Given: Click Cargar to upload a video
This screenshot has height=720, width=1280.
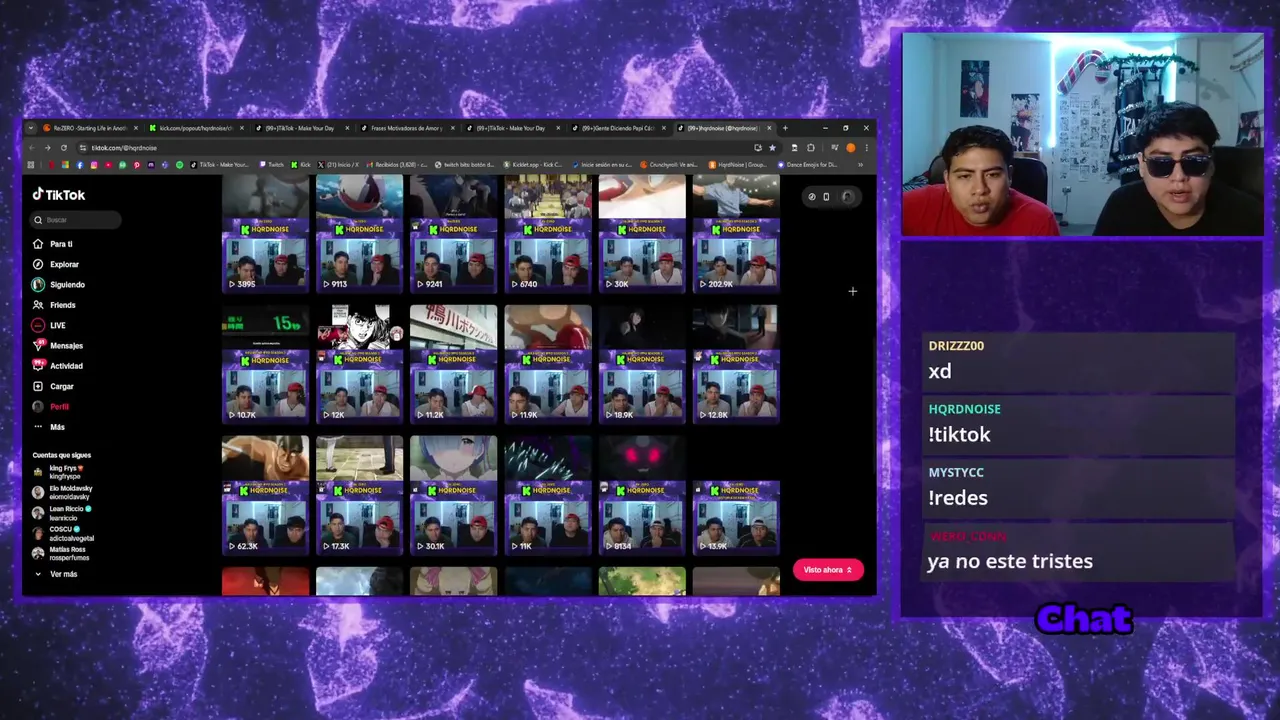Looking at the screenshot, I should click(53, 386).
